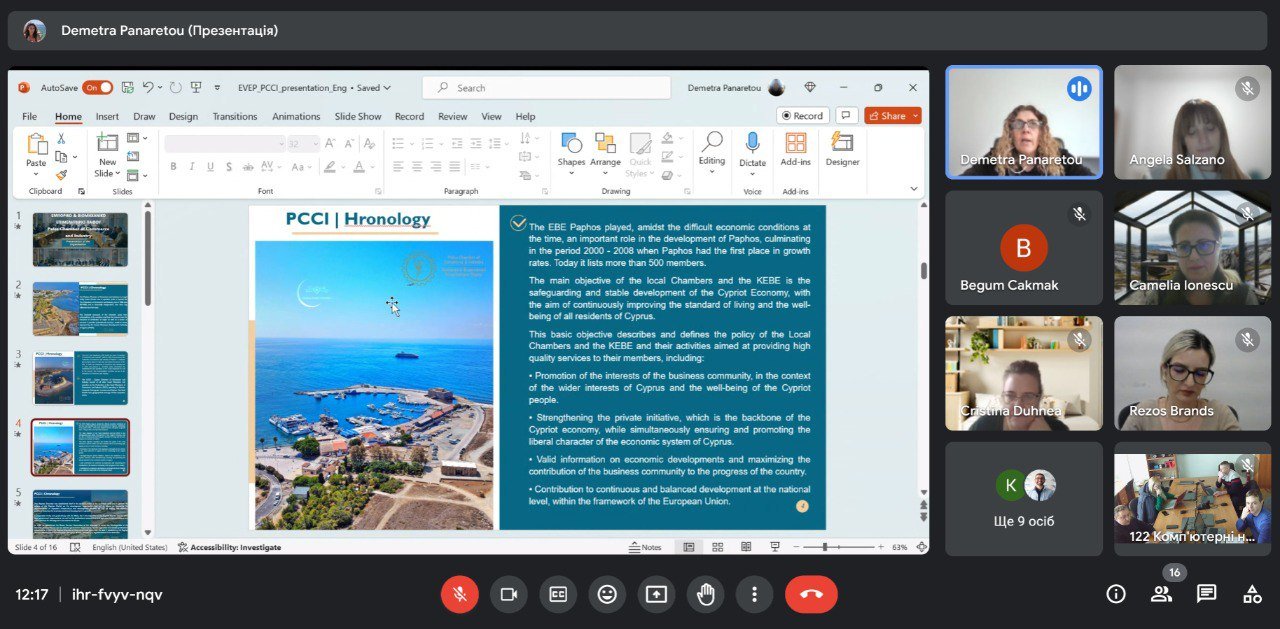Image resolution: width=1280 pixels, height=629 pixels.
Task: Raise hand in the meeting
Action: (x=706, y=594)
